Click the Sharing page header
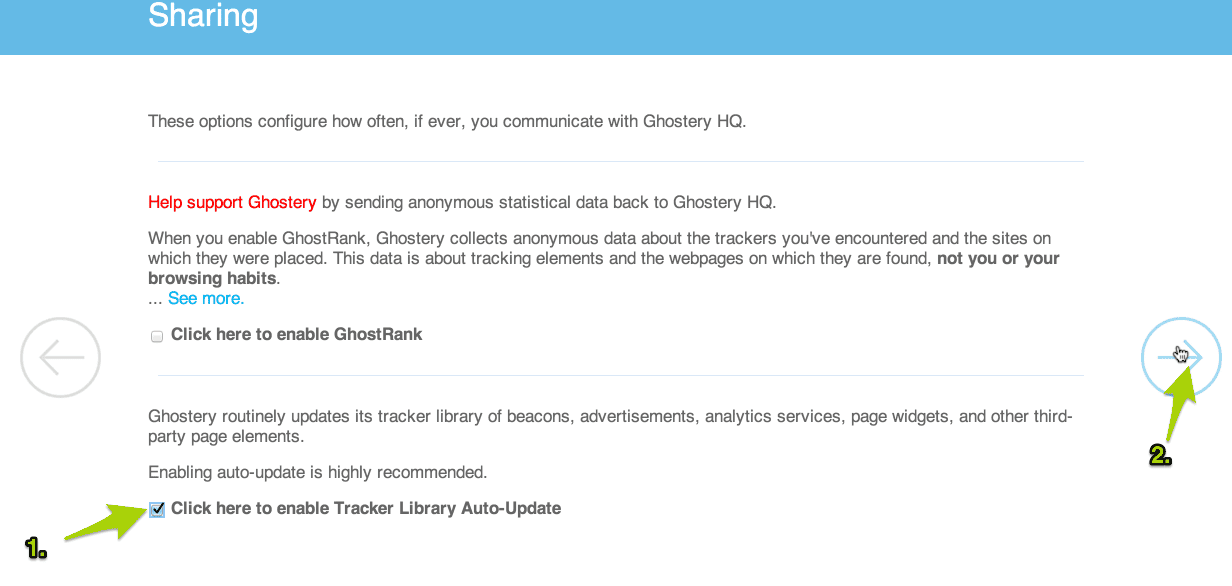This screenshot has height=586, width=1232. coord(203,16)
